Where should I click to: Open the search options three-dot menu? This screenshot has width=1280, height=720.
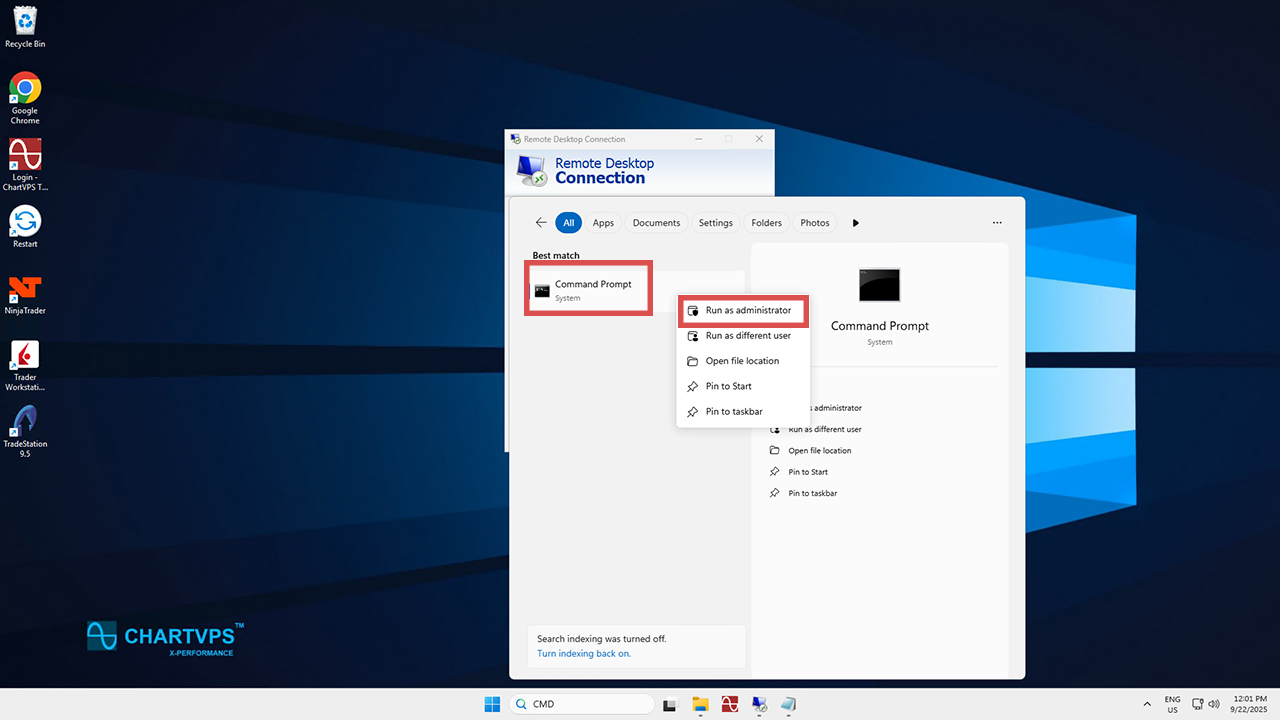(x=997, y=223)
